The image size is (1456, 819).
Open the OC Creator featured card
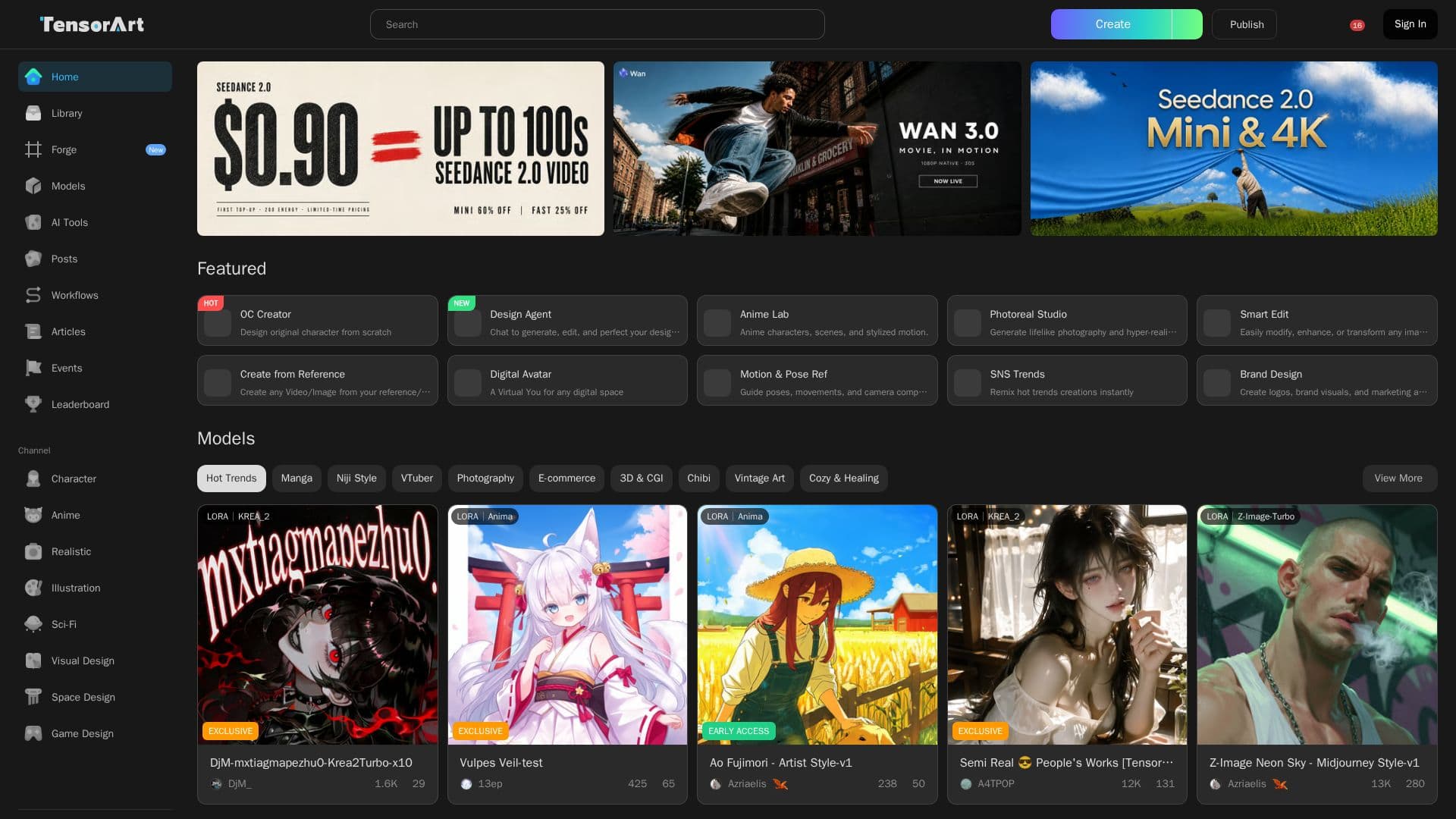[317, 321]
